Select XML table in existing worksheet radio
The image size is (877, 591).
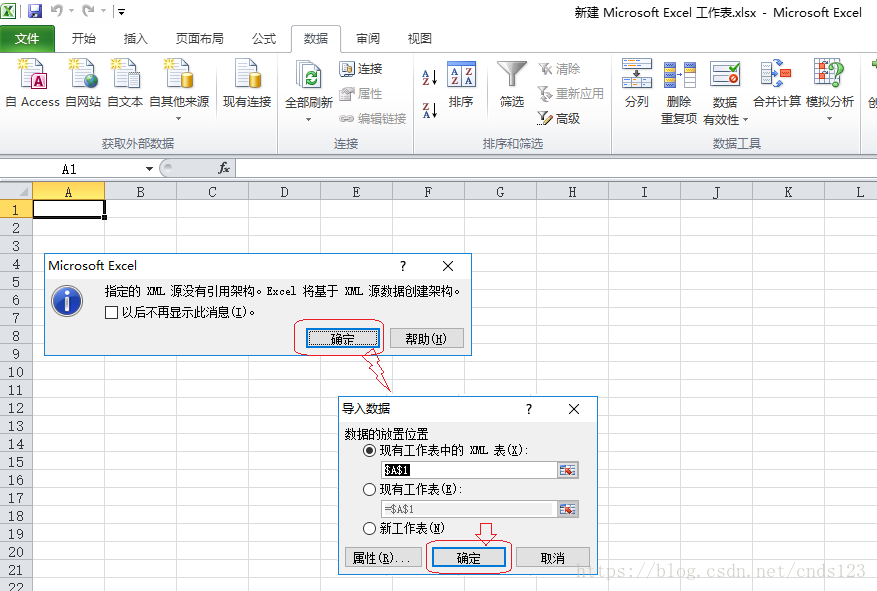click(x=369, y=451)
